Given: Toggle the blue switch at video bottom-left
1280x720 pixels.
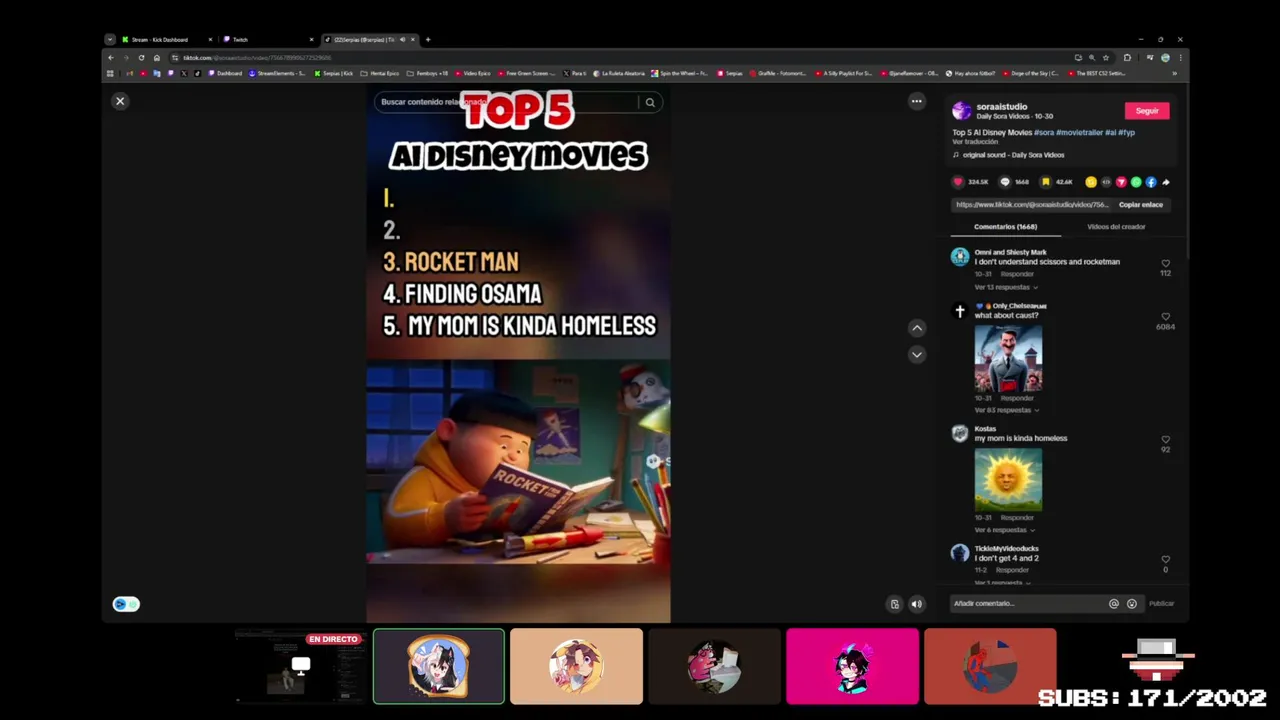Looking at the screenshot, I should point(126,604).
